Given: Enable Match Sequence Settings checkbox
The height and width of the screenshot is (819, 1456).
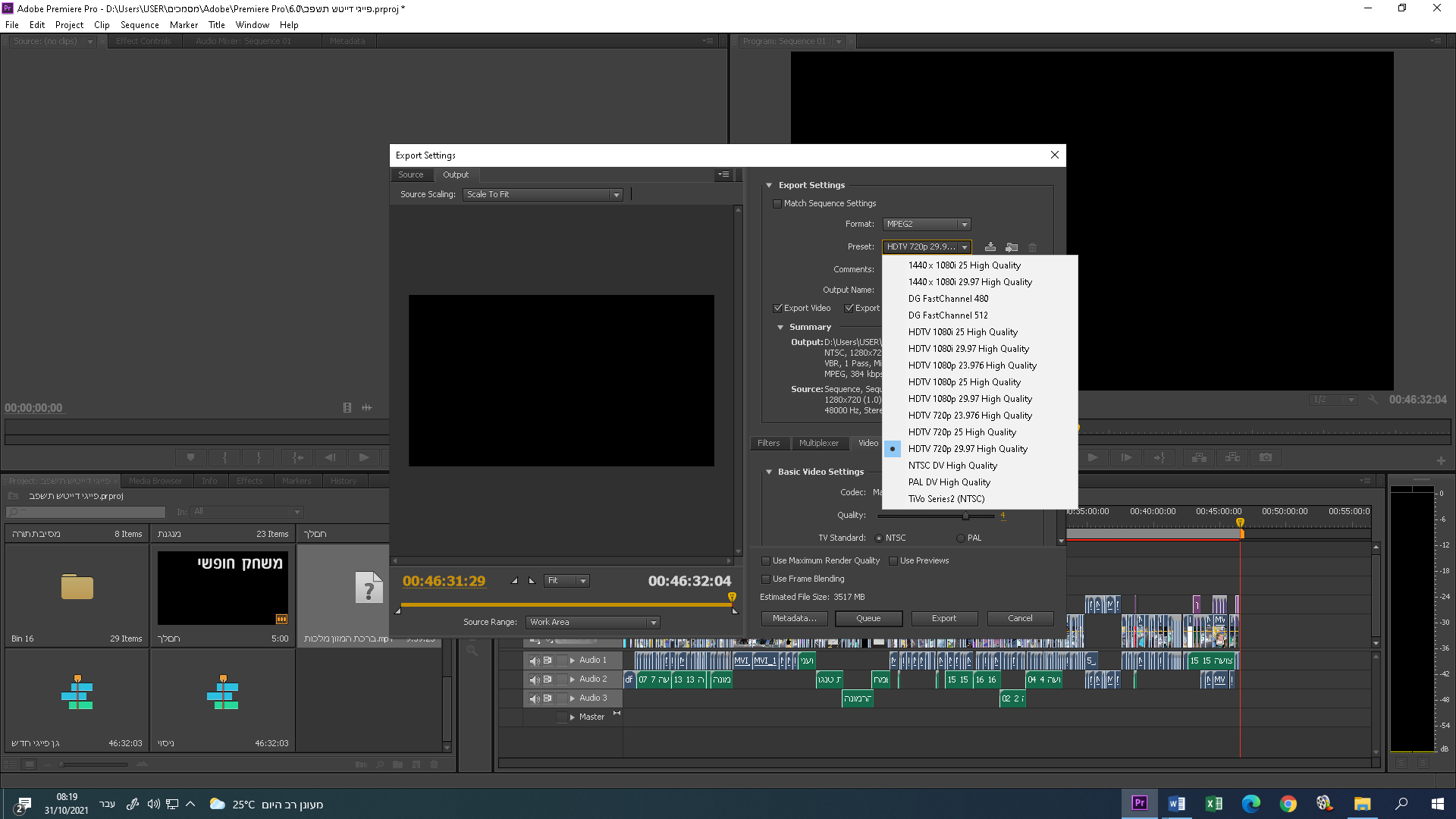Looking at the screenshot, I should tap(777, 204).
